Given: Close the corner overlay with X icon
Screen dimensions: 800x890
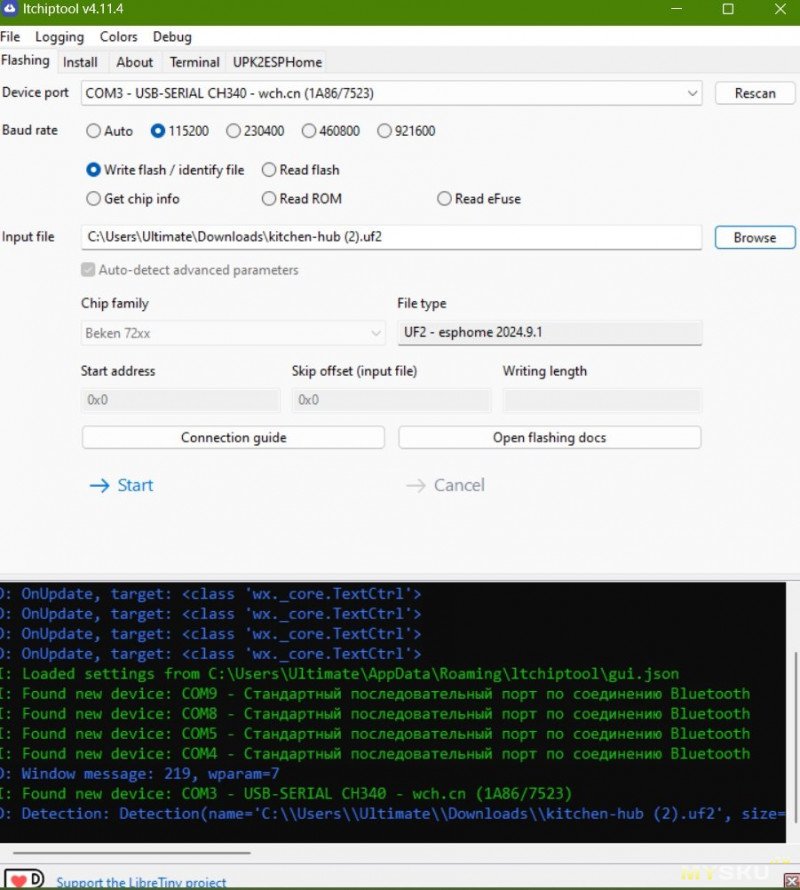Looking at the screenshot, I should coord(791,881).
